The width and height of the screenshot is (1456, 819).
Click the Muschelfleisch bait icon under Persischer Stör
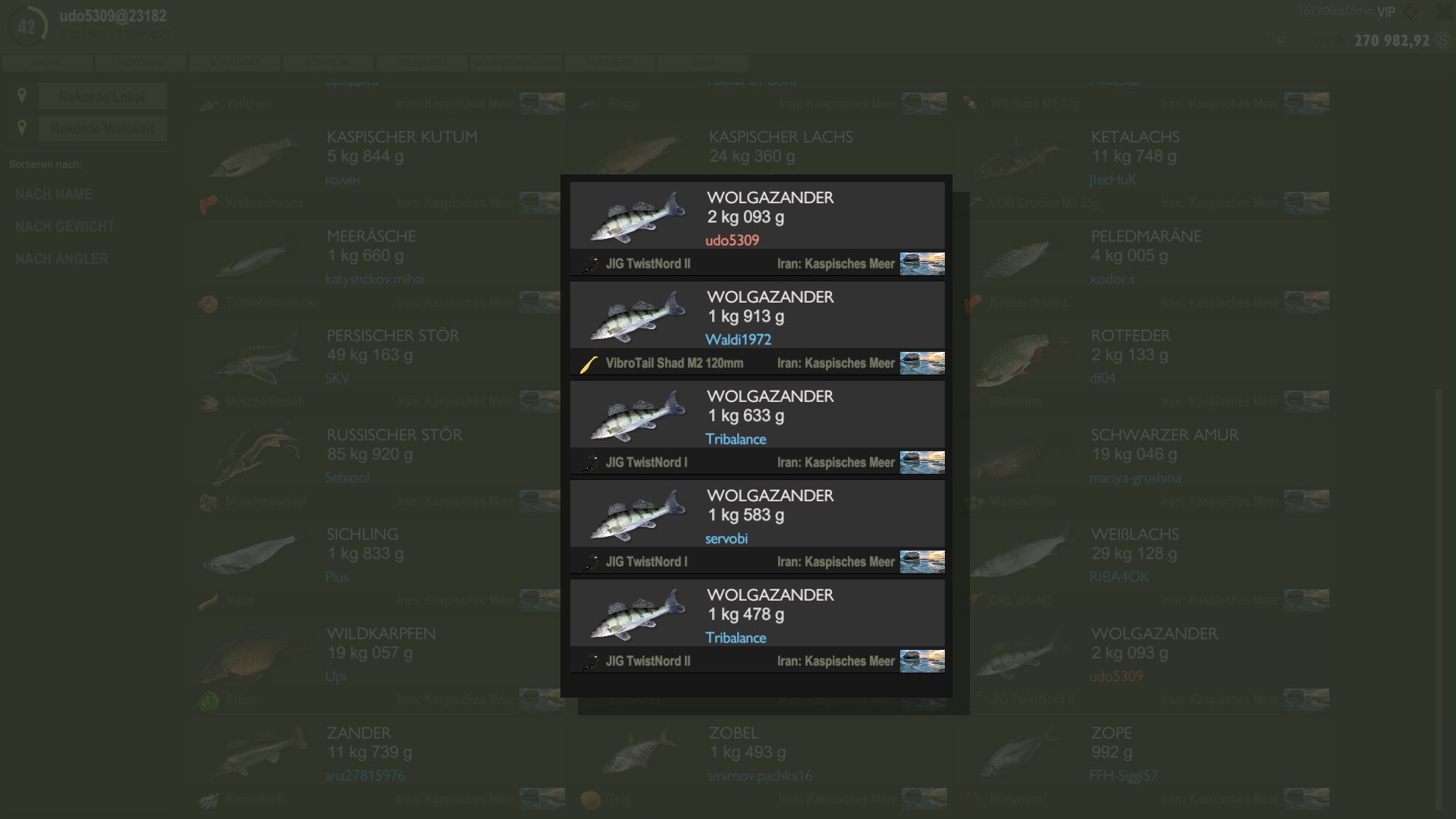coord(209,403)
